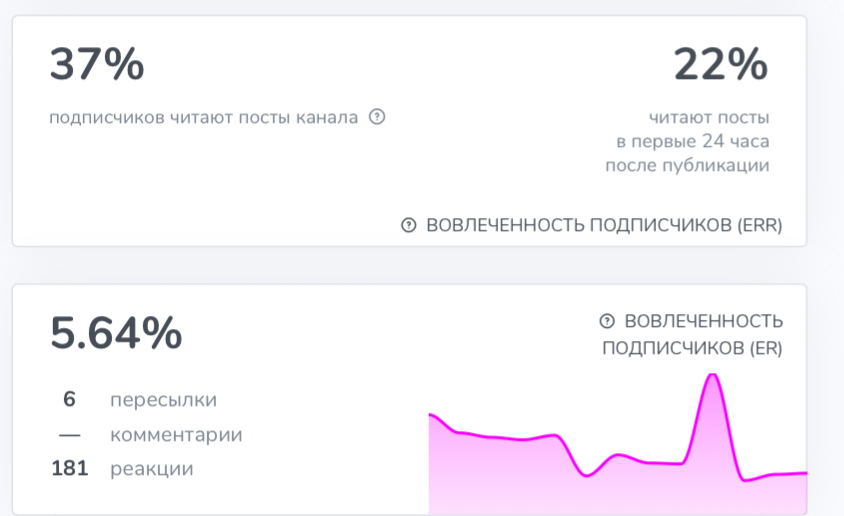
Task: Open help icon for ВОВЛЕЧЕННОСТЬ ПОДПИСЧИКОВ (ER)
Action: [606, 321]
